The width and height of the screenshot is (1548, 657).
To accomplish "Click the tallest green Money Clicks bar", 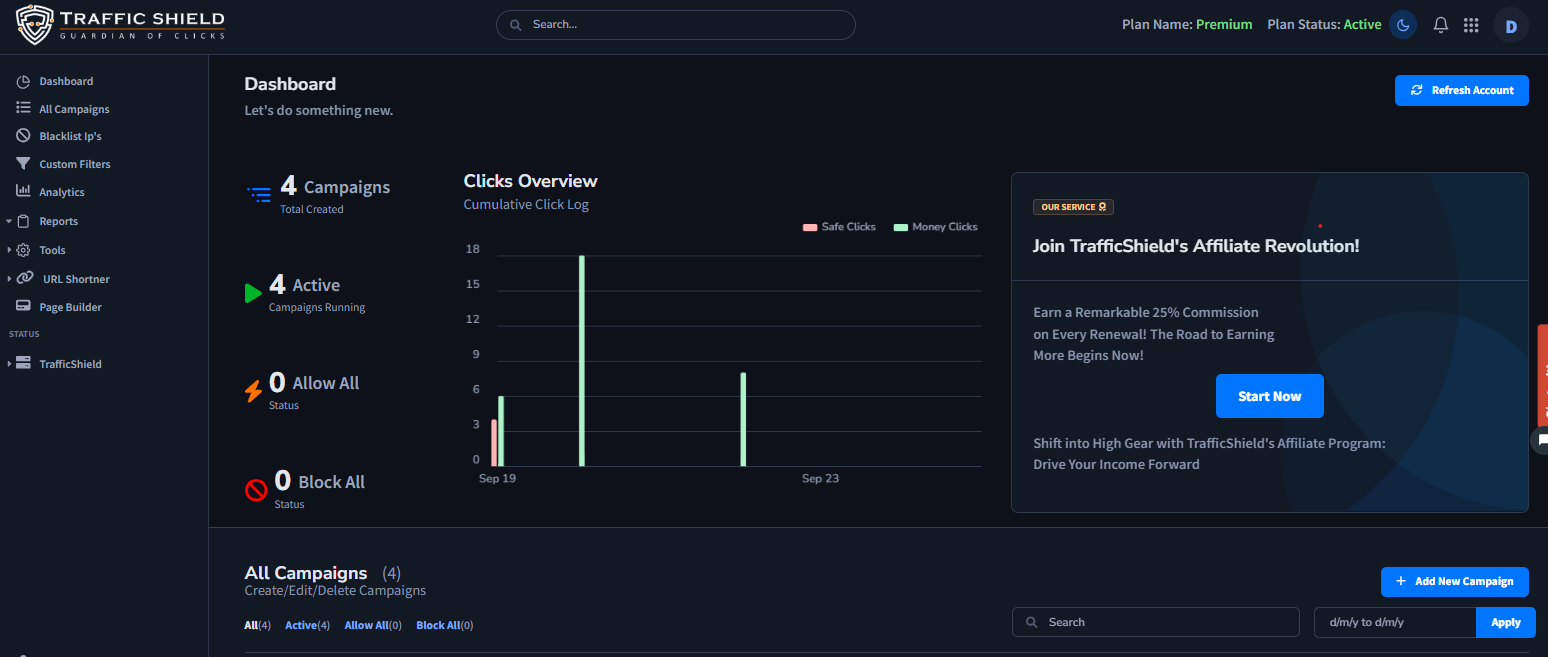I will (x=581, y=360).
